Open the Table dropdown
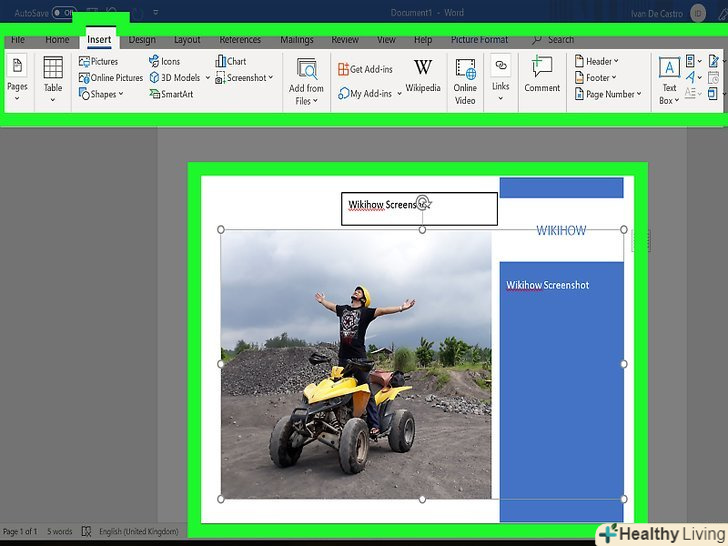This screenshot has width=728, height=546. pos(53,79)
